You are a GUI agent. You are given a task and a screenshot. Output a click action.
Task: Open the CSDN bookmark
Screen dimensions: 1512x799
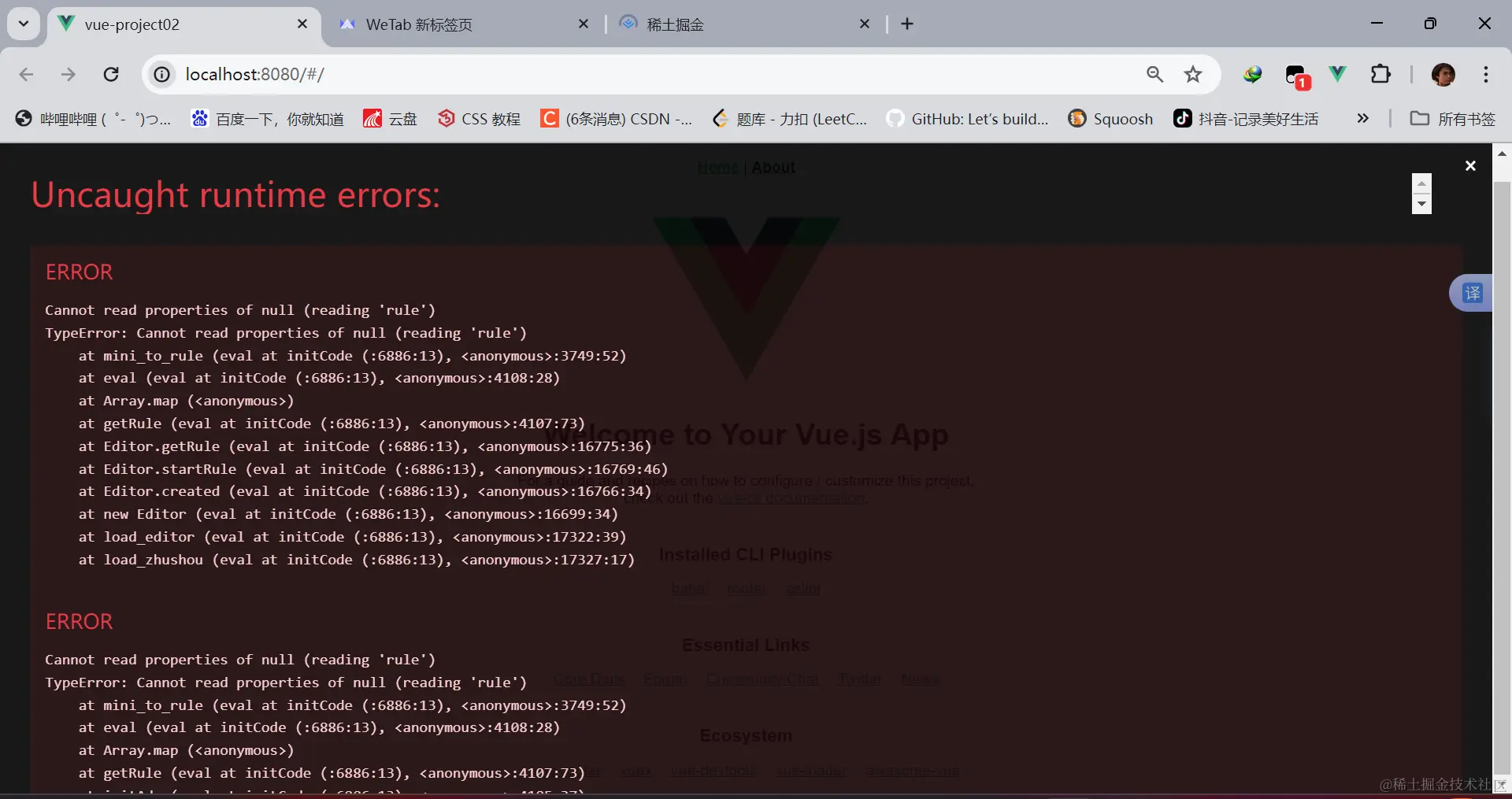(x=617, y=119)
